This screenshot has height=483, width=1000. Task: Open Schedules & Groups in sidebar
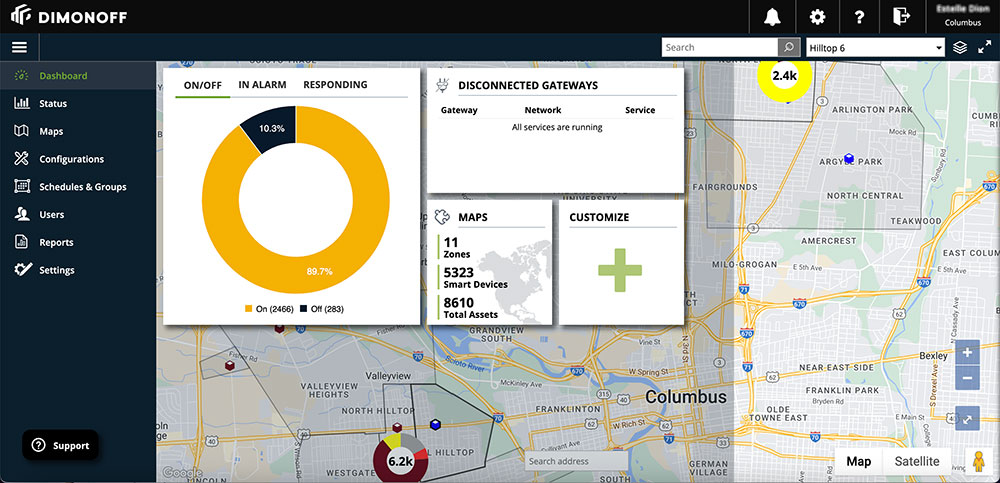[82, 187]
